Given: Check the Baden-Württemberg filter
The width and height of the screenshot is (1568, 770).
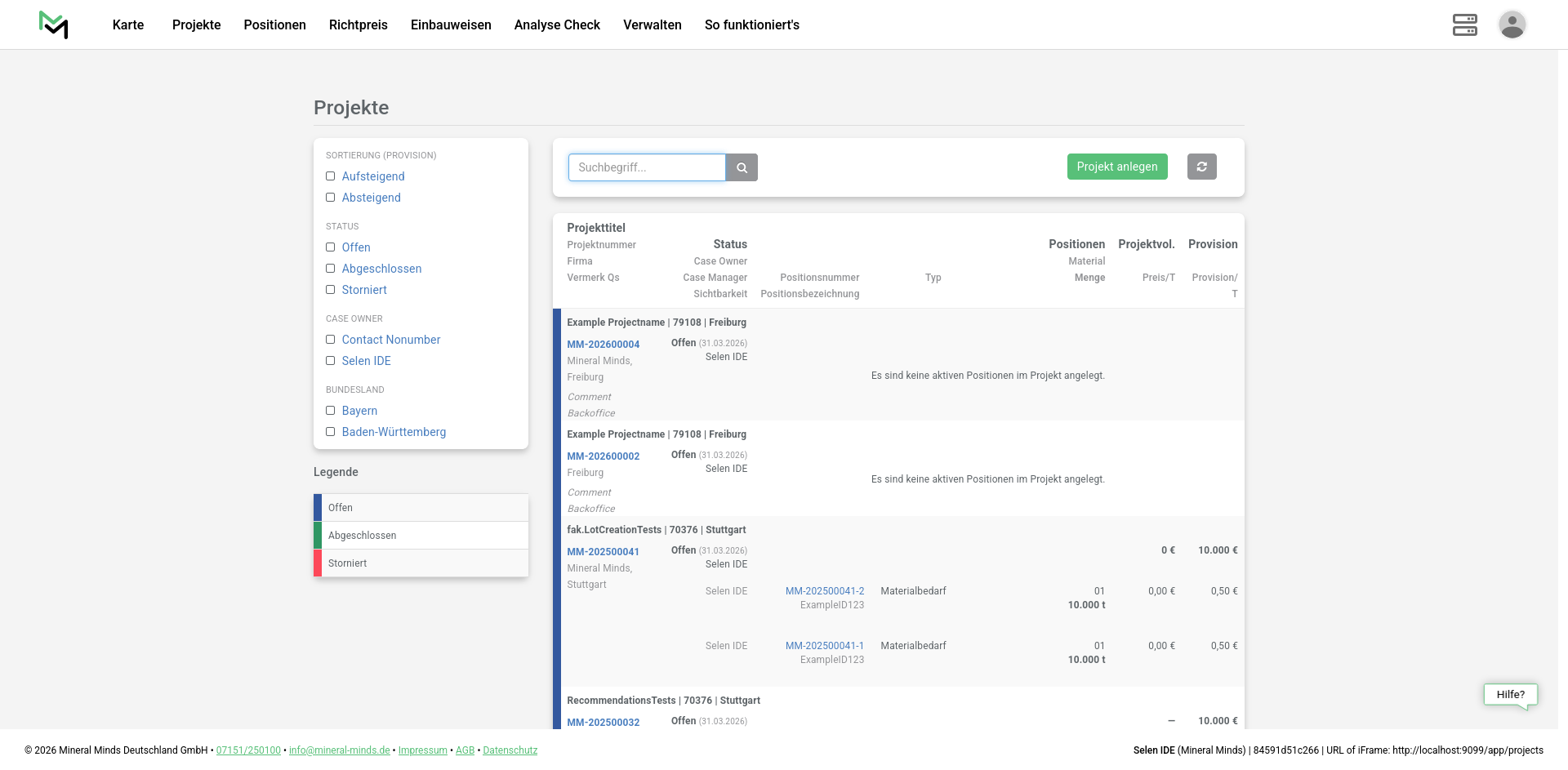Looking at the screenshot, I should [331, 432].
